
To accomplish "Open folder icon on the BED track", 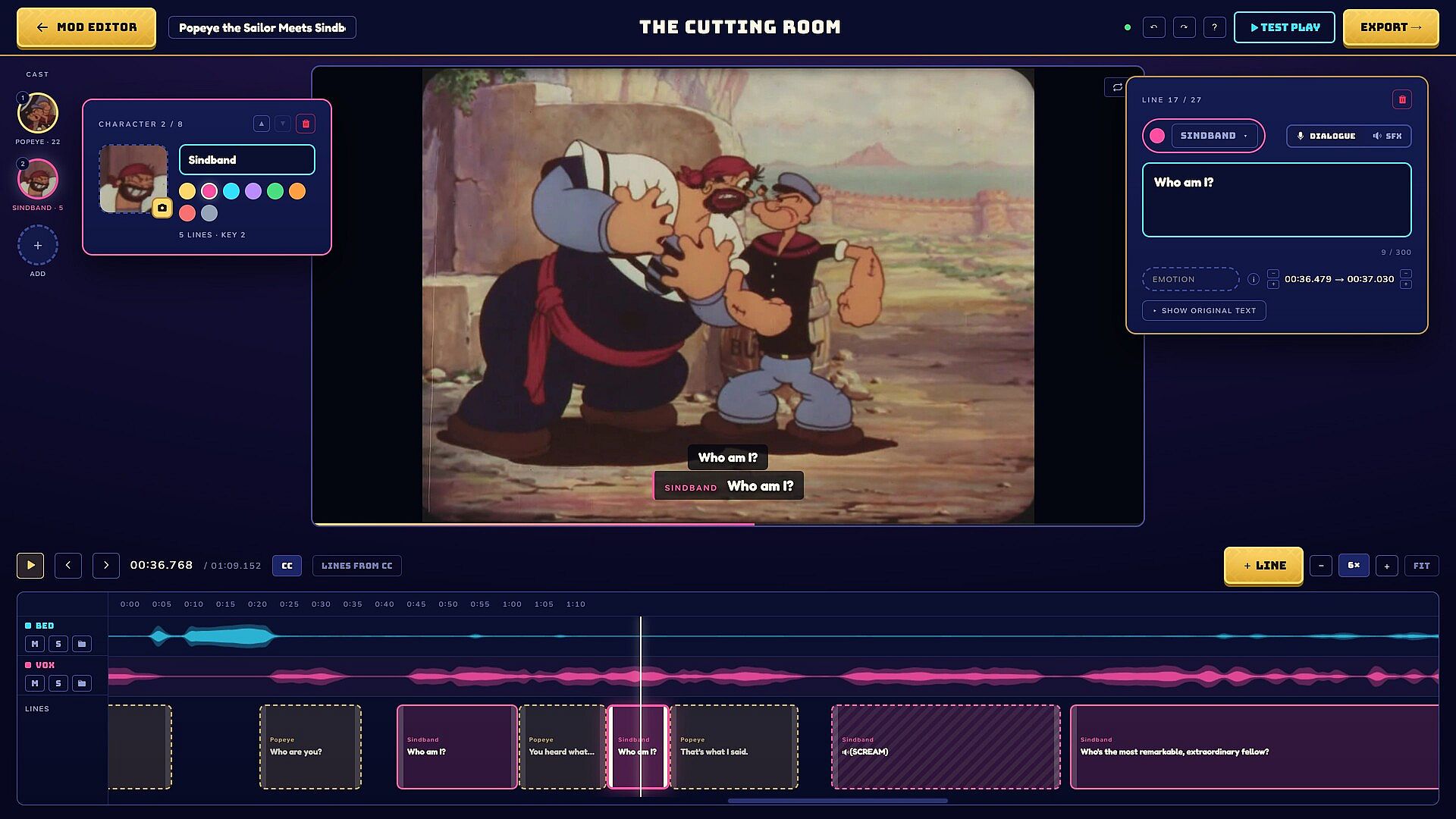I will coord(82,644).
